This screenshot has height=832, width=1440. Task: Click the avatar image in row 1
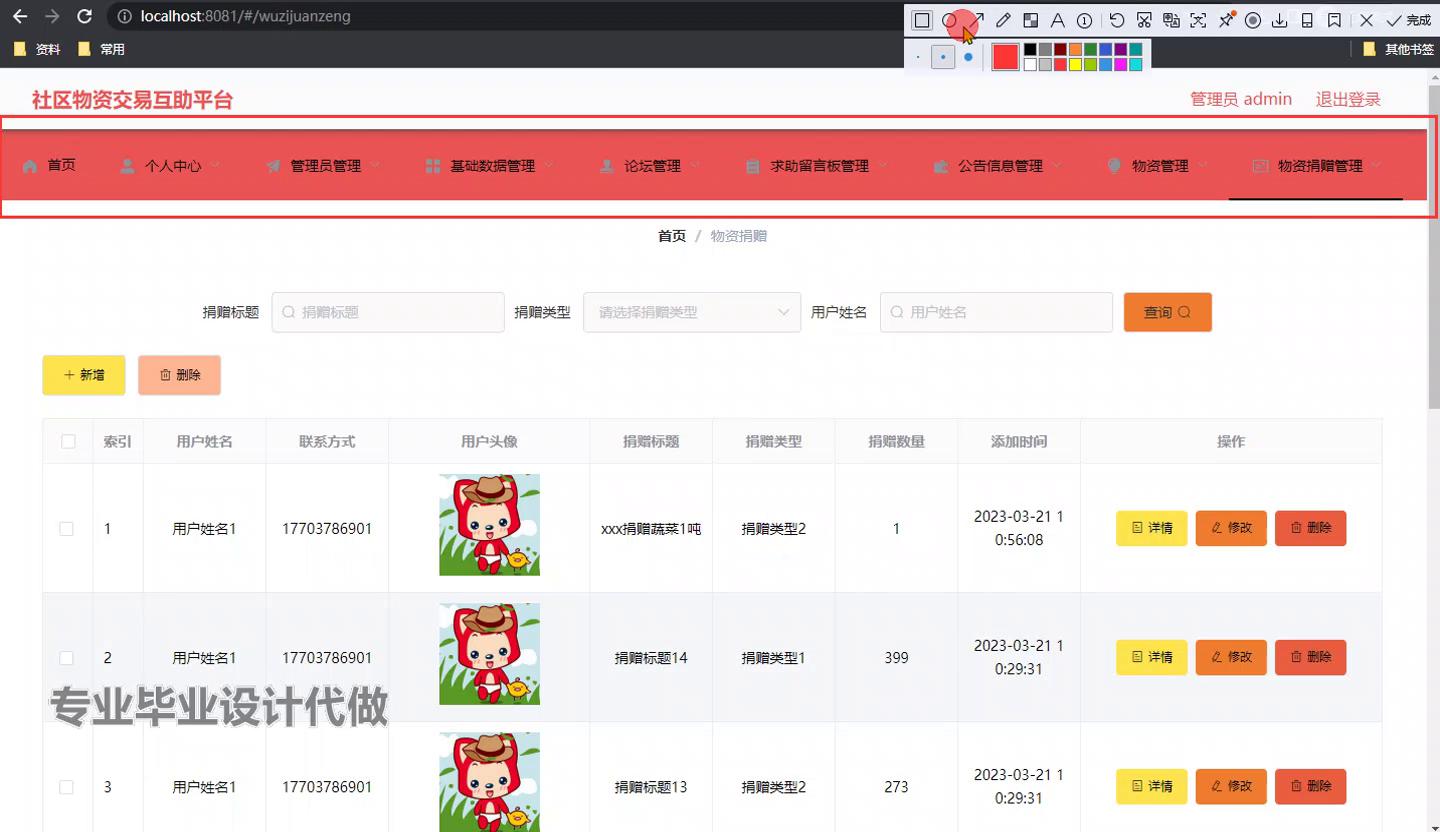point(489,525)
